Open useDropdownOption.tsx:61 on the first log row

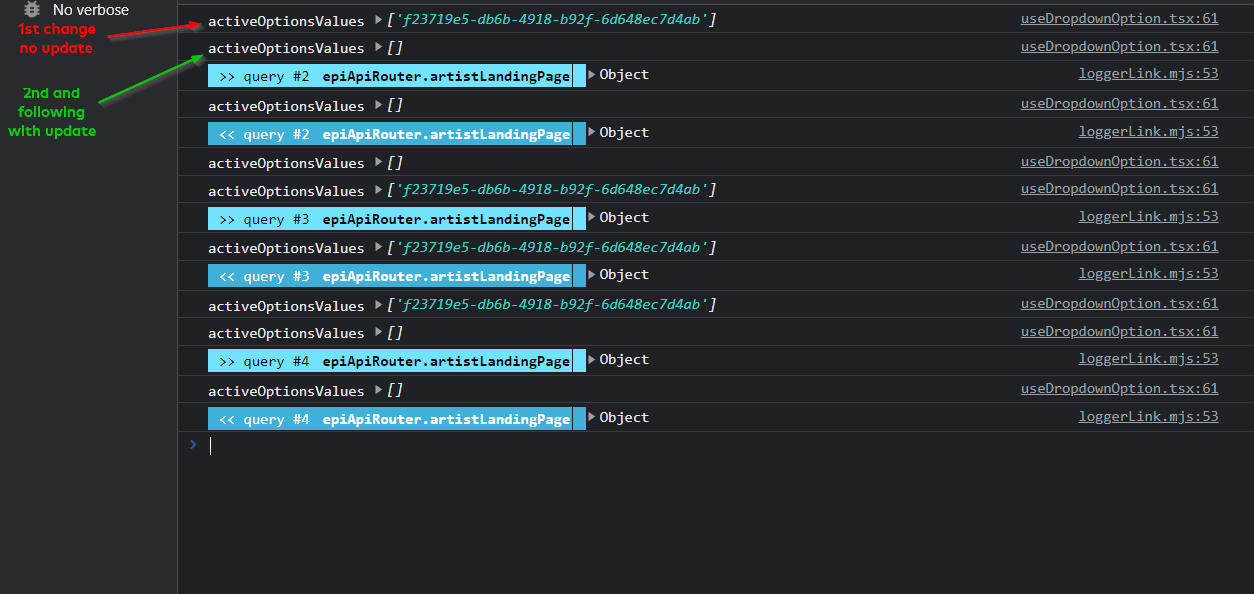[1119, 18]
